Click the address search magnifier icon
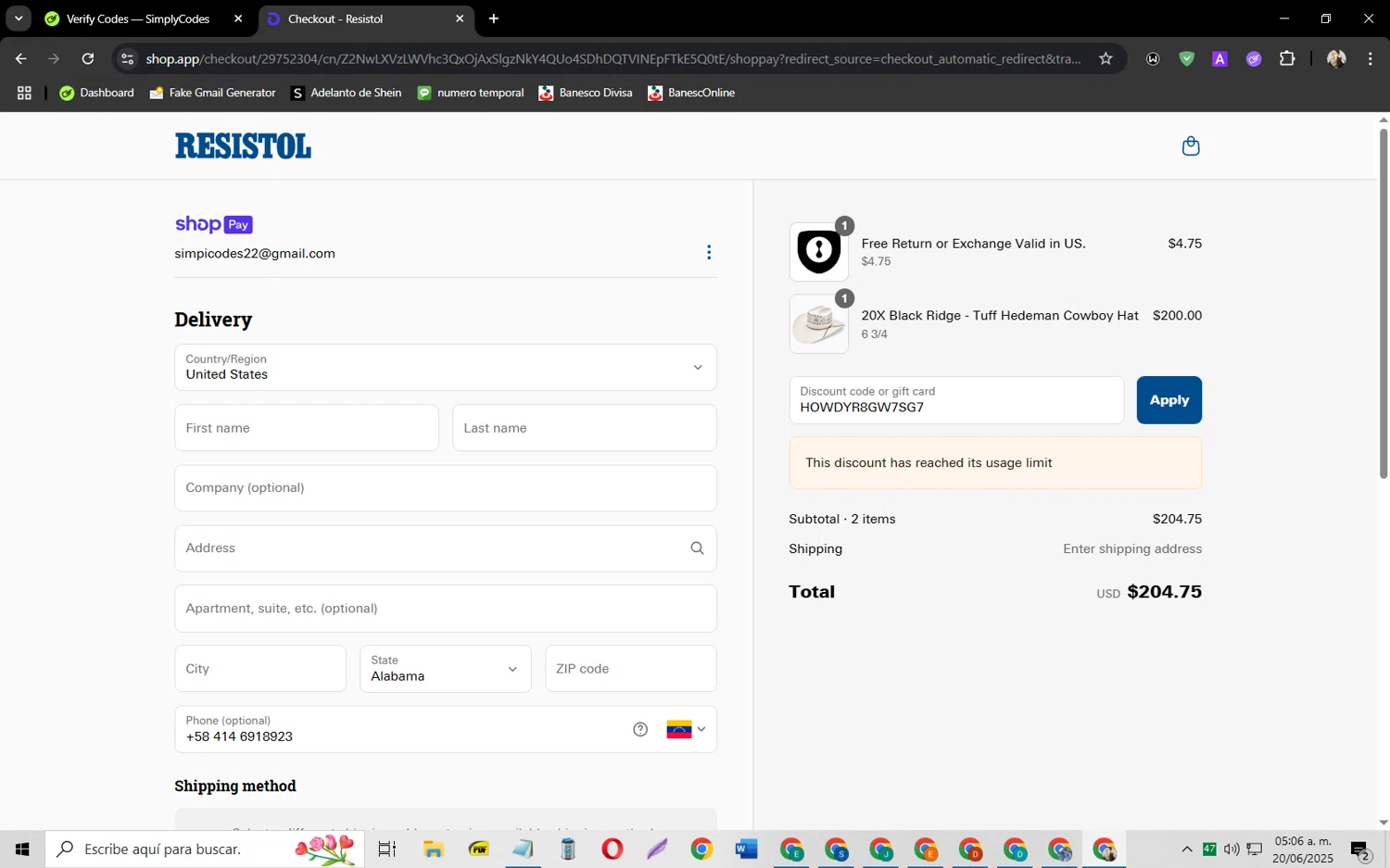This screenshot has width=1390, height=868. pyautogui.click(x=697, y=548)
